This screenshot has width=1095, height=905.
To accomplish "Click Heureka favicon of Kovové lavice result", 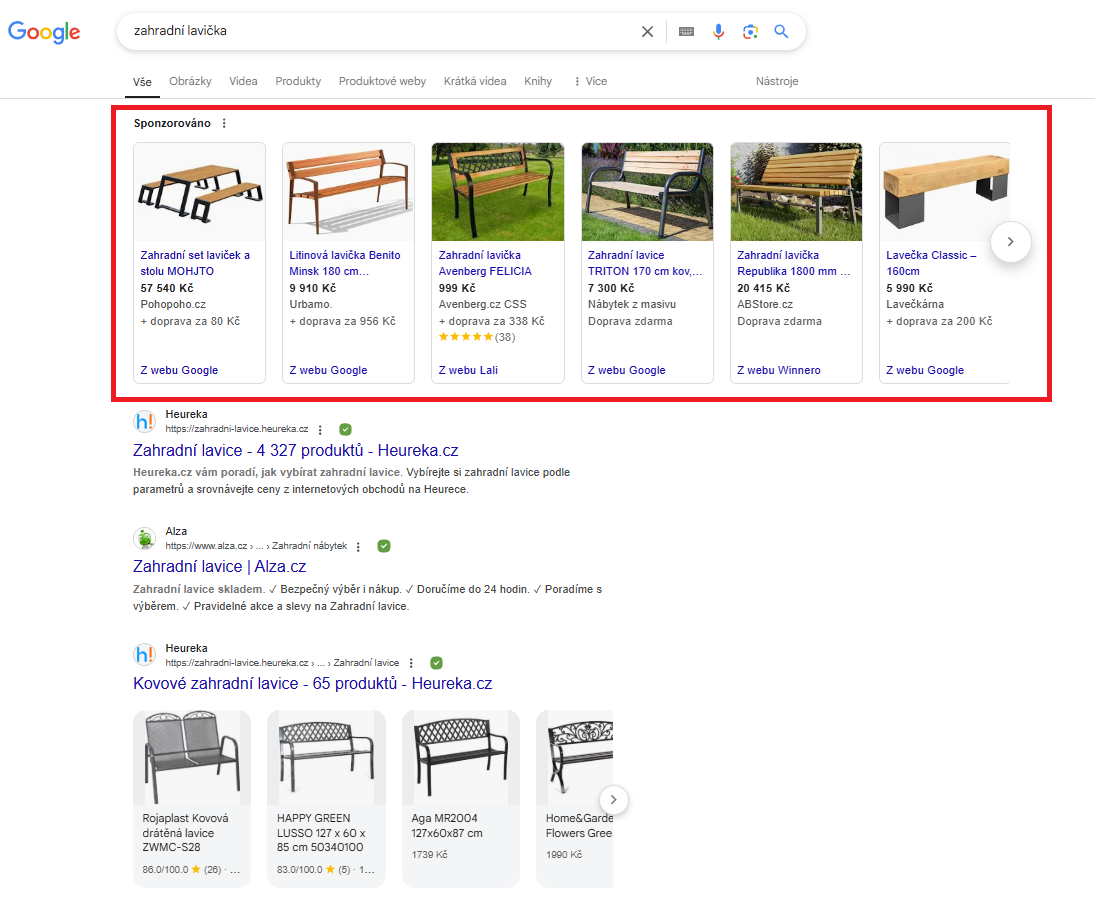I will click(145, 654).
